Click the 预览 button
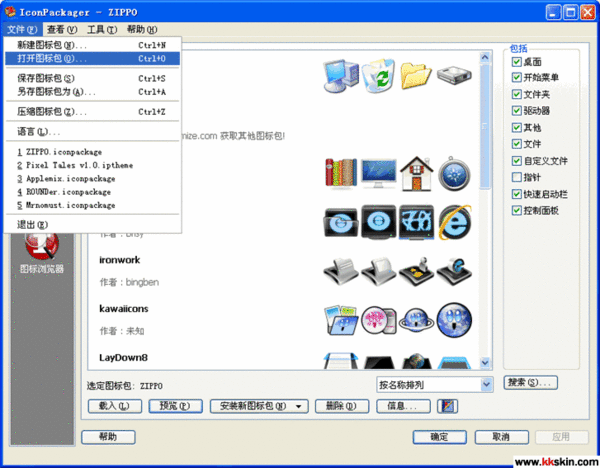Screen dimensions: 600x468 [x=175, y=406]
